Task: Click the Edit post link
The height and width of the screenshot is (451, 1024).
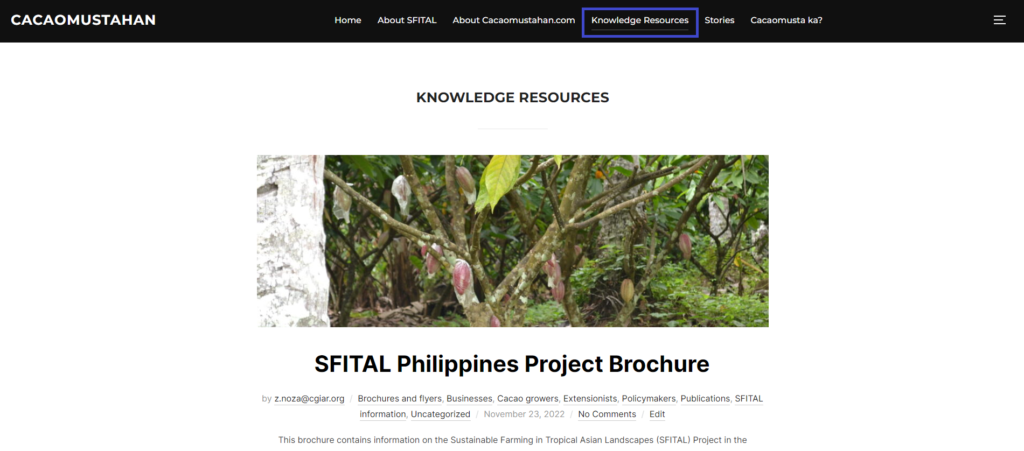Action: [657, 414]
